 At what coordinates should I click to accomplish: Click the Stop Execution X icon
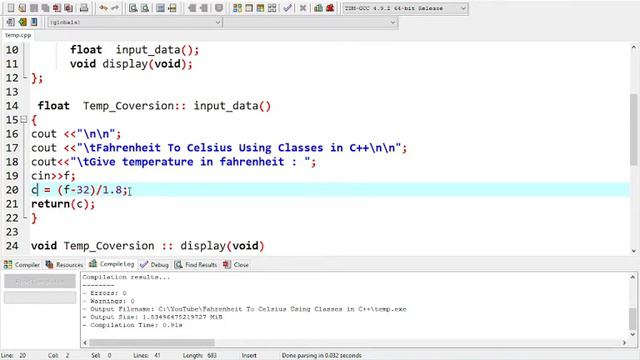click(x=303, y=8)
